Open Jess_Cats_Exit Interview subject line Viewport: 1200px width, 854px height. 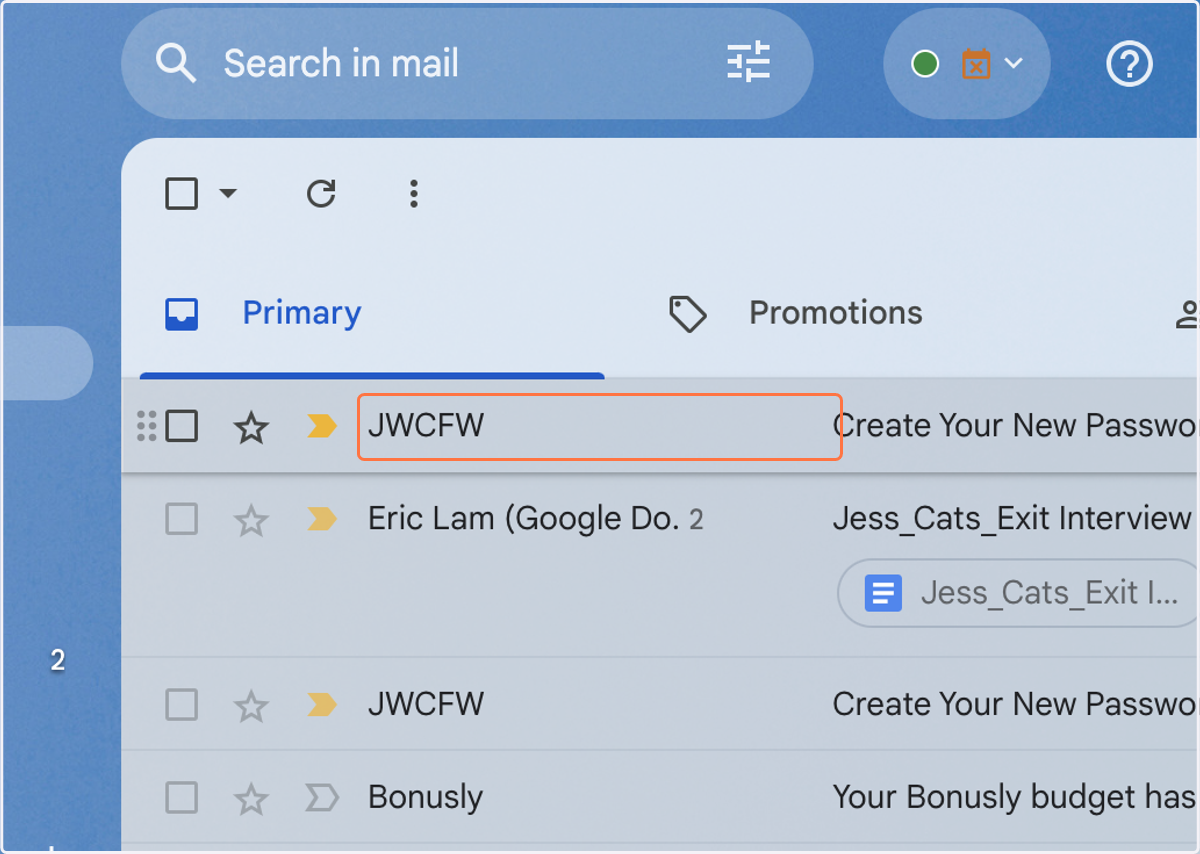[1012, 518]
